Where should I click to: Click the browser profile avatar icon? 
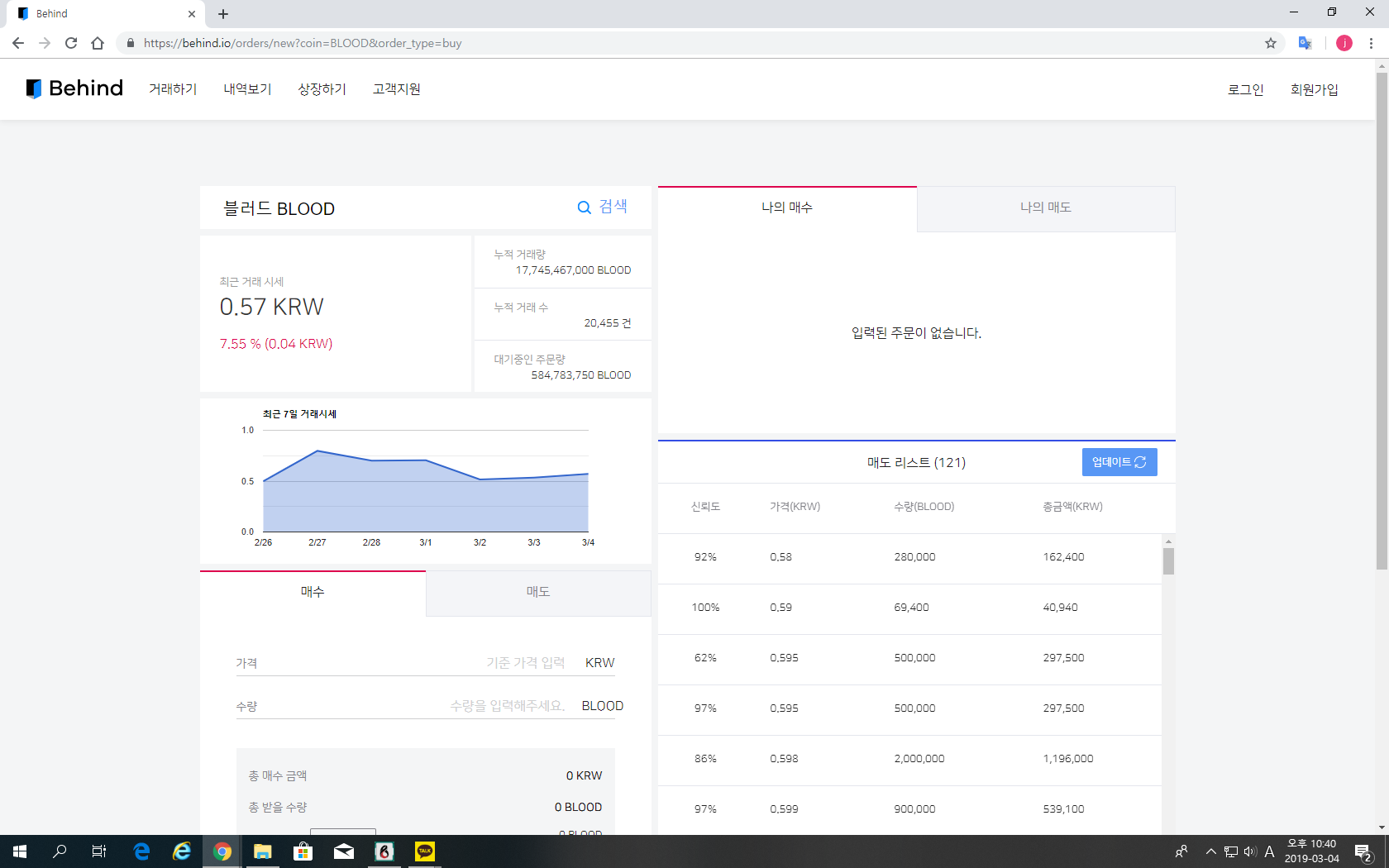click(x=1344, y=43)
